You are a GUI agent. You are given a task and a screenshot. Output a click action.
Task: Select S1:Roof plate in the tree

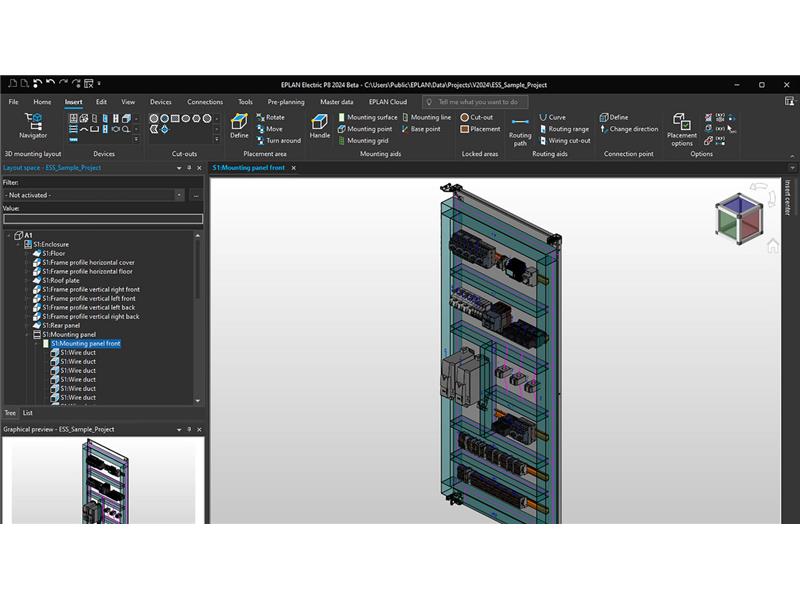pos(61,281)
